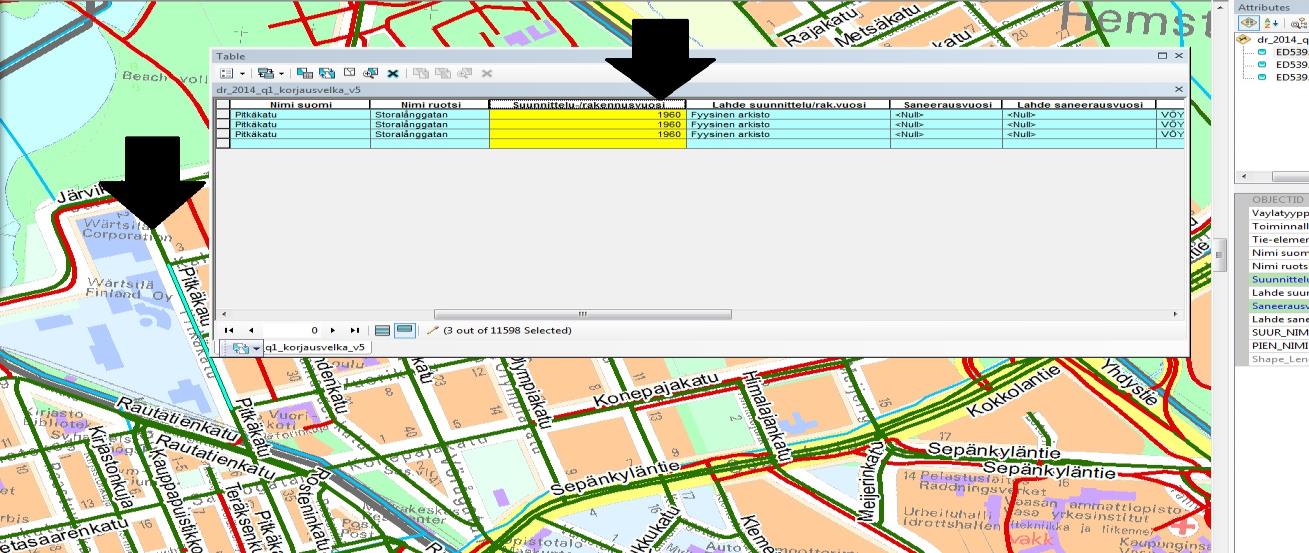Click the Toiminnall attribute field
The width and height of the screenshot is (1309, 553).
[1279, 226]
